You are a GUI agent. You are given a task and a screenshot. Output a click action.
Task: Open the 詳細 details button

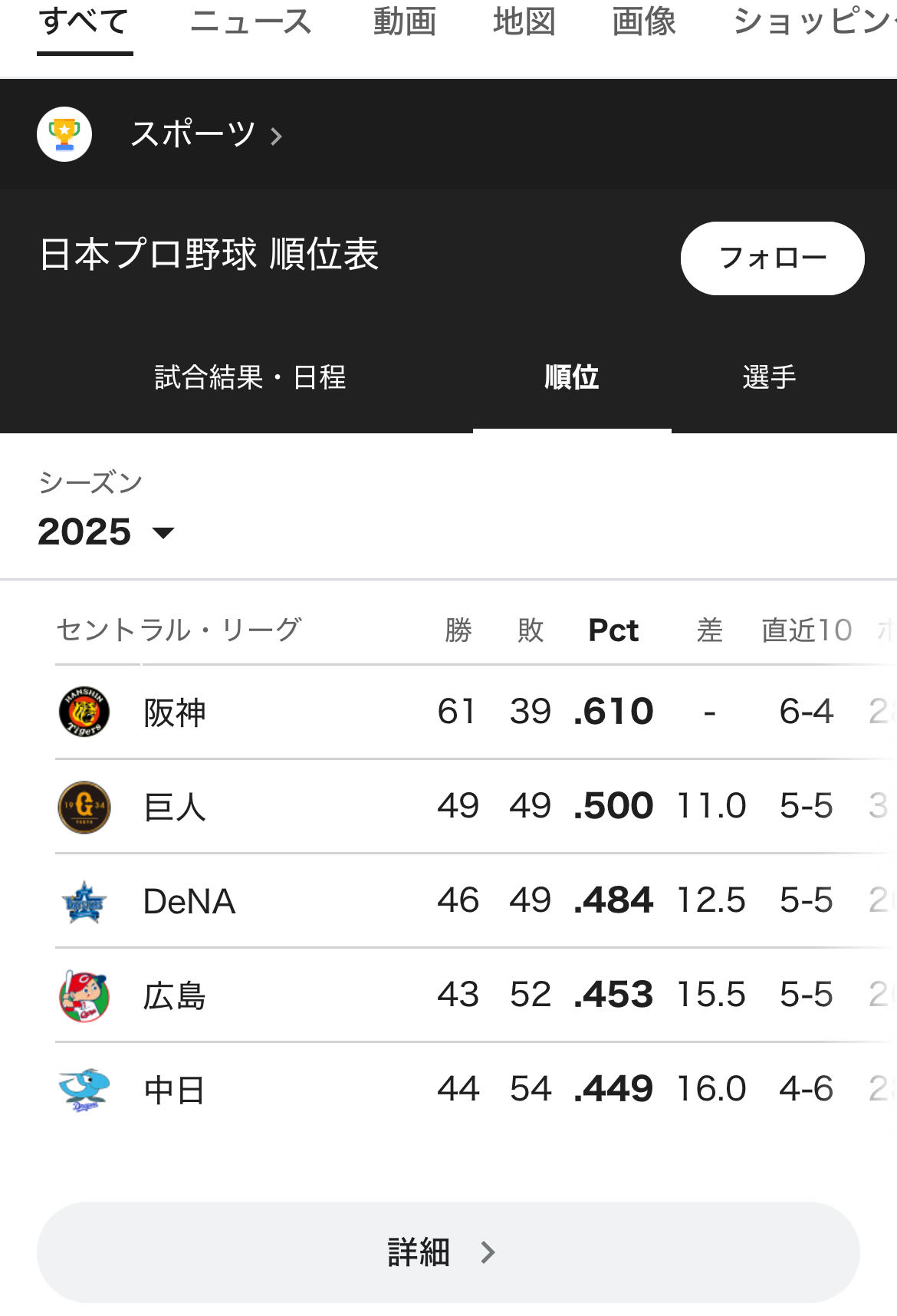tap(449, 1252)
